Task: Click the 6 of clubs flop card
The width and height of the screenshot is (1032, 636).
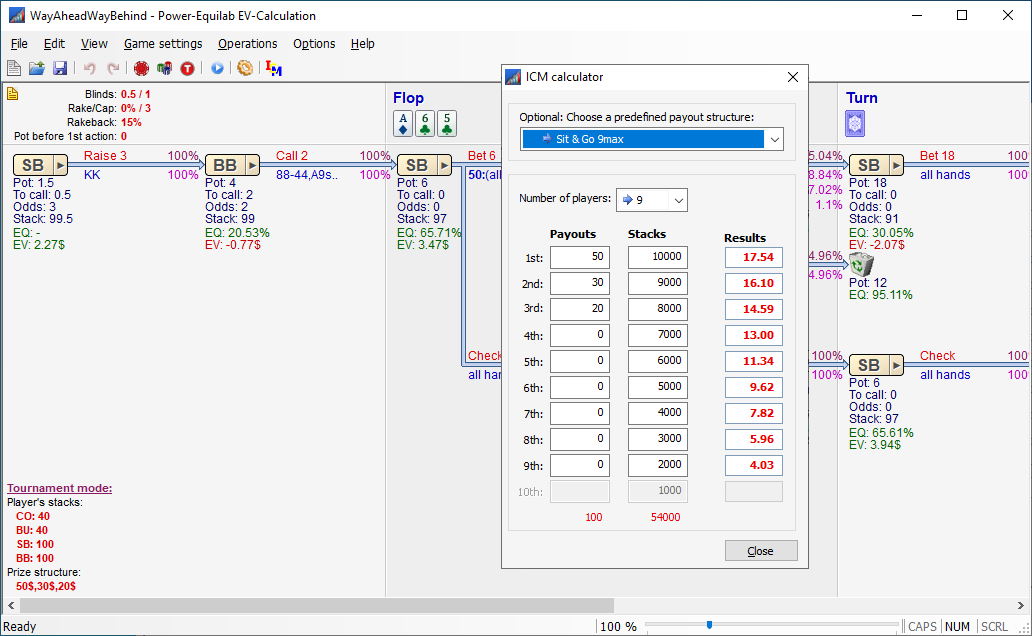Action: point(425,123)
